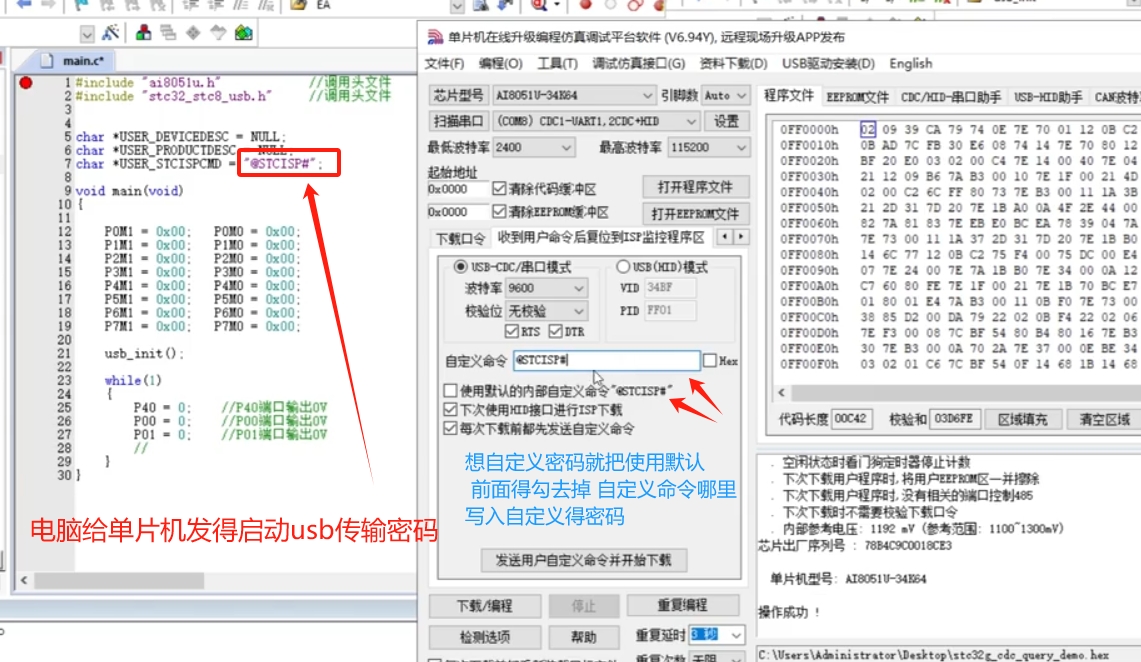Uncheck the DTR checkbox
This screenshot has width=1141, height=662.
pos(556,332)
